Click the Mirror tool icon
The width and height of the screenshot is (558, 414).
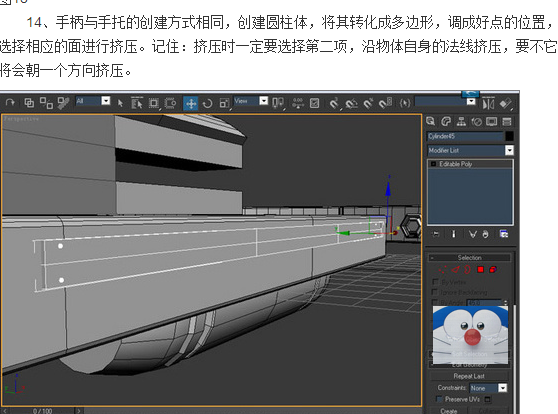click(488, 104)
